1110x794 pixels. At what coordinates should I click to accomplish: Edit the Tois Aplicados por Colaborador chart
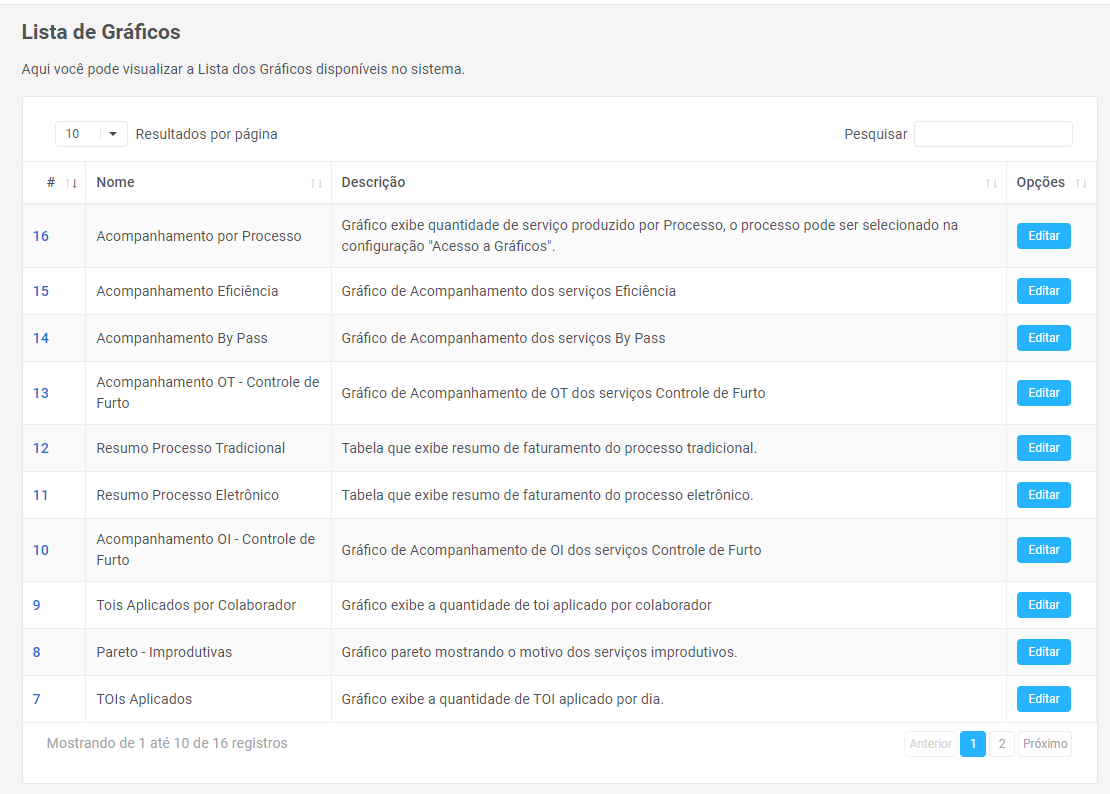pos(1043,605)
